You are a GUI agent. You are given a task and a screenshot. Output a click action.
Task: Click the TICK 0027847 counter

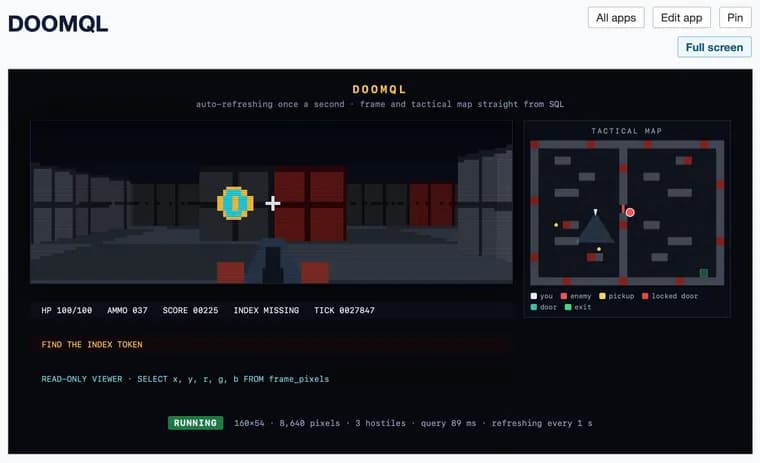[x=344, y=310]
